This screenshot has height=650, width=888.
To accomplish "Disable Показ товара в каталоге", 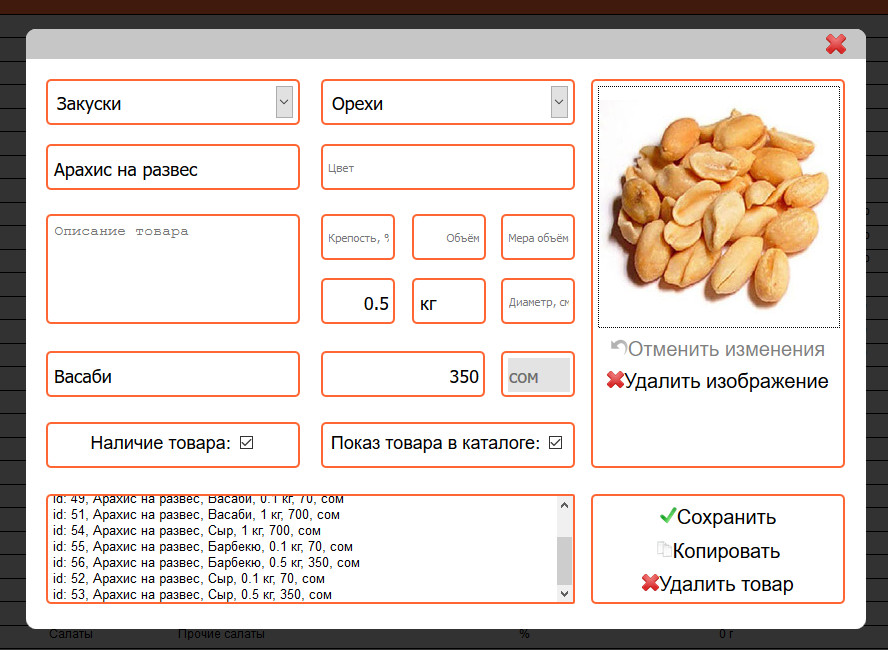I will (x=553, y=442).
